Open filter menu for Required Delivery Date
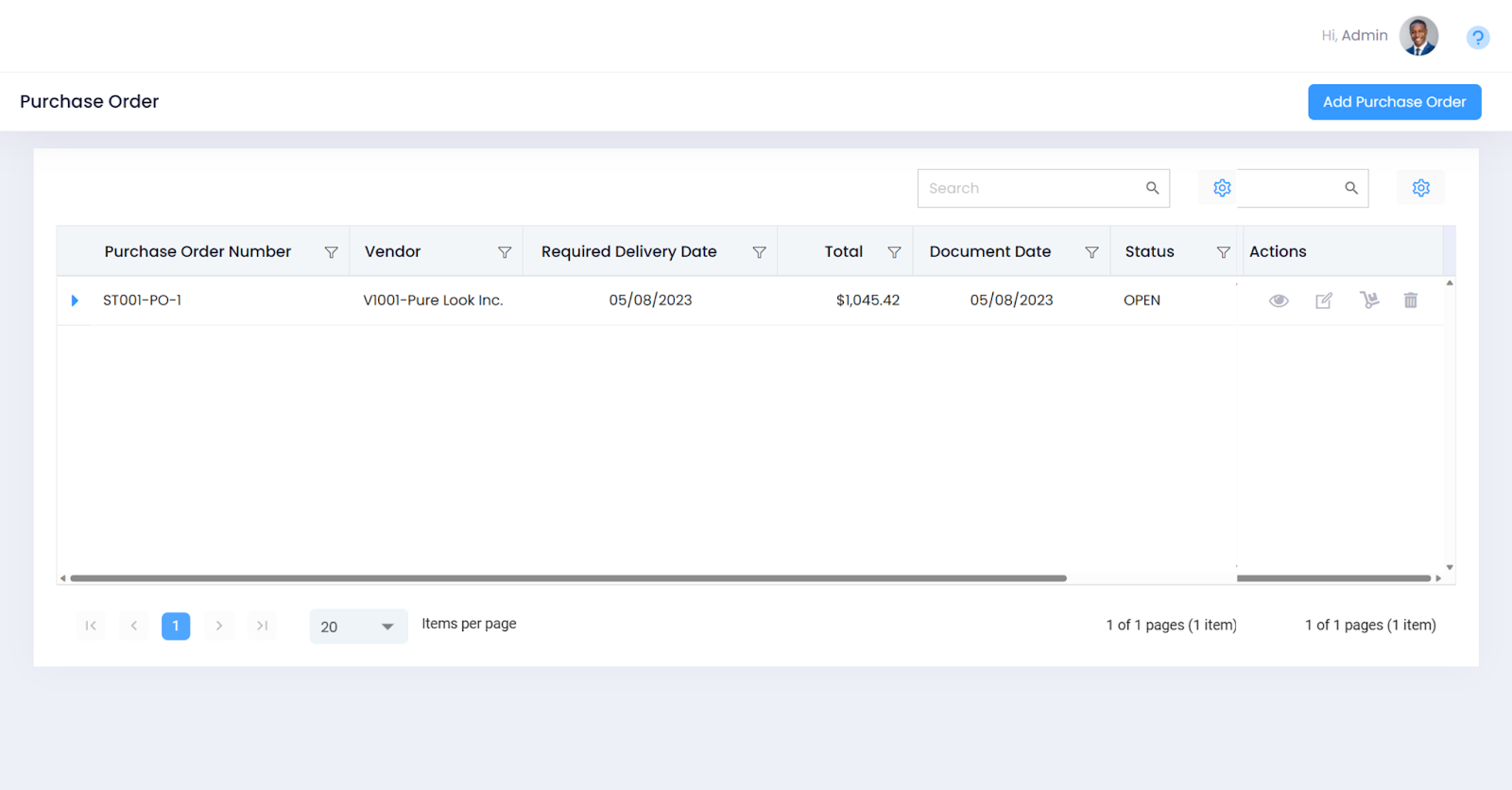Screen dimensions: 1512x790 [x=759, y=252]
